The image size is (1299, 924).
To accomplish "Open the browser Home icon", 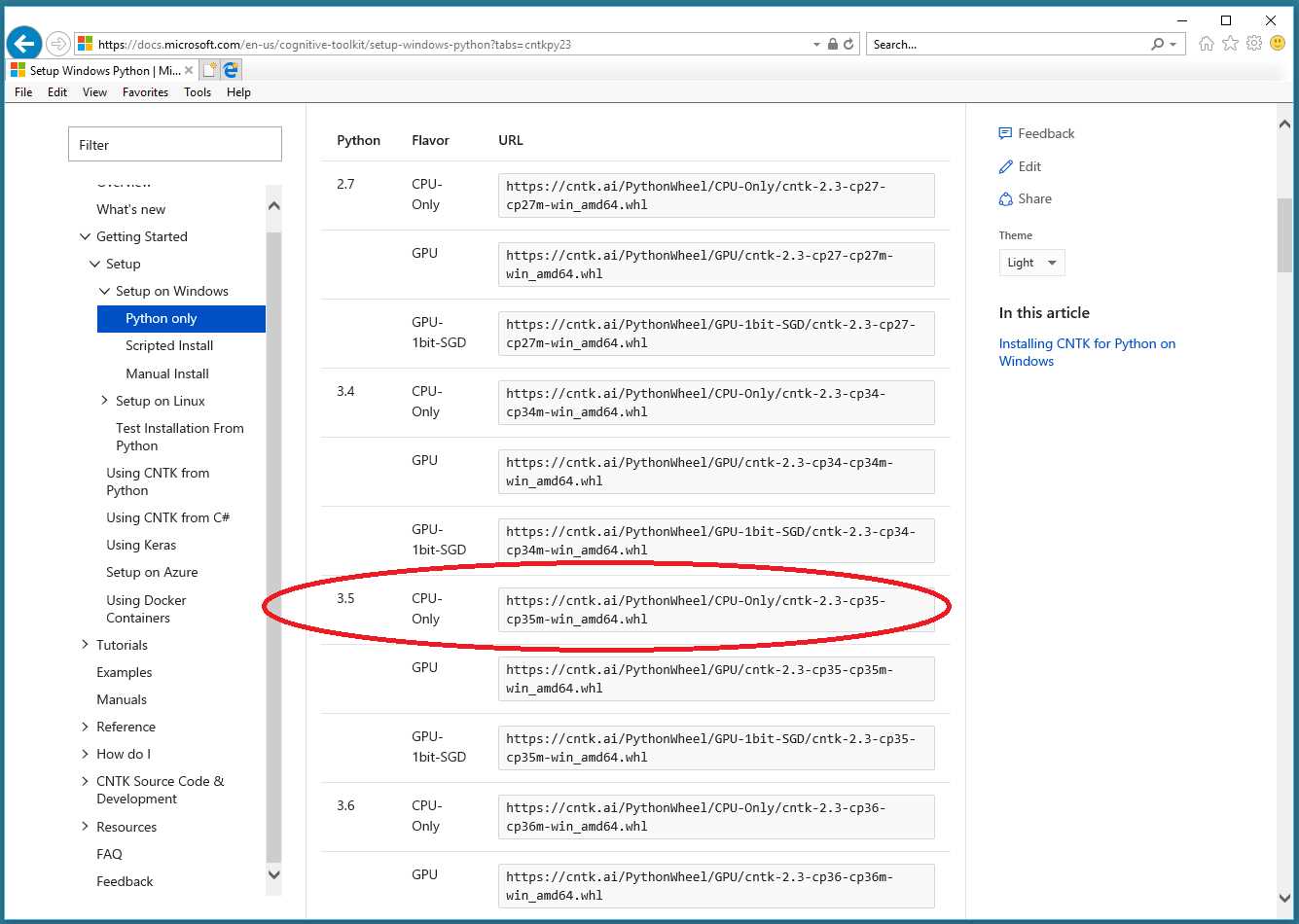I will (1207, 44).
